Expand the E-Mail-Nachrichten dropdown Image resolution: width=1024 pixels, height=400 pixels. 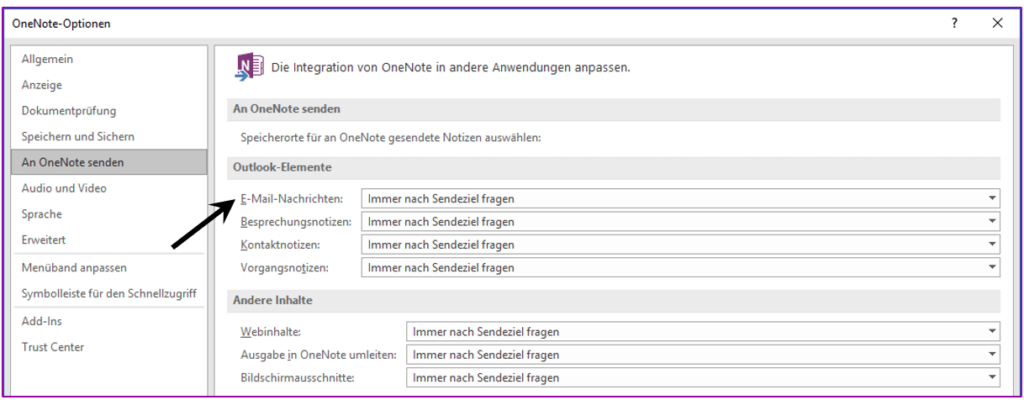(680, 198)
